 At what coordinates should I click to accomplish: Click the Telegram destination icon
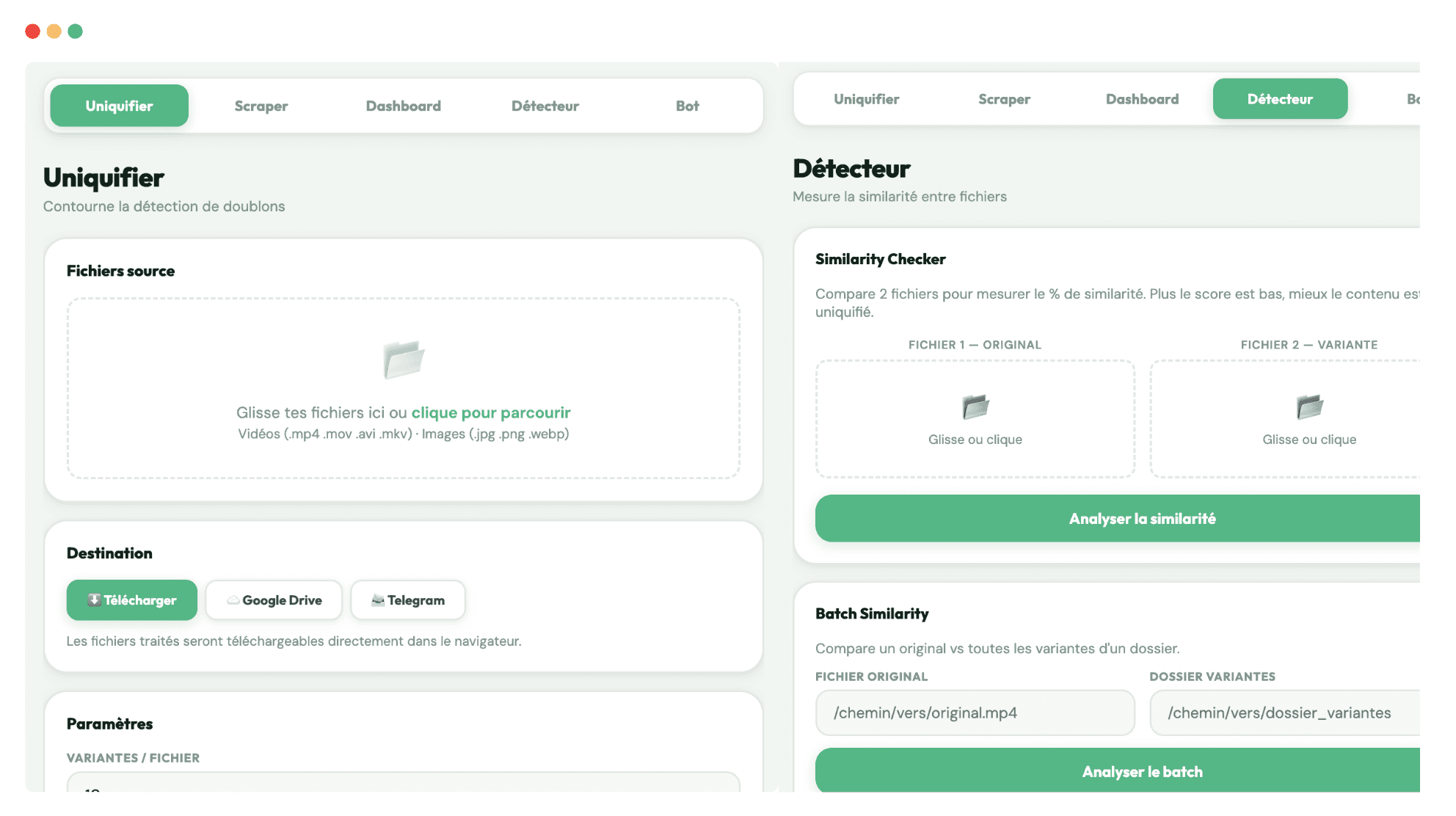coord(378,600)
